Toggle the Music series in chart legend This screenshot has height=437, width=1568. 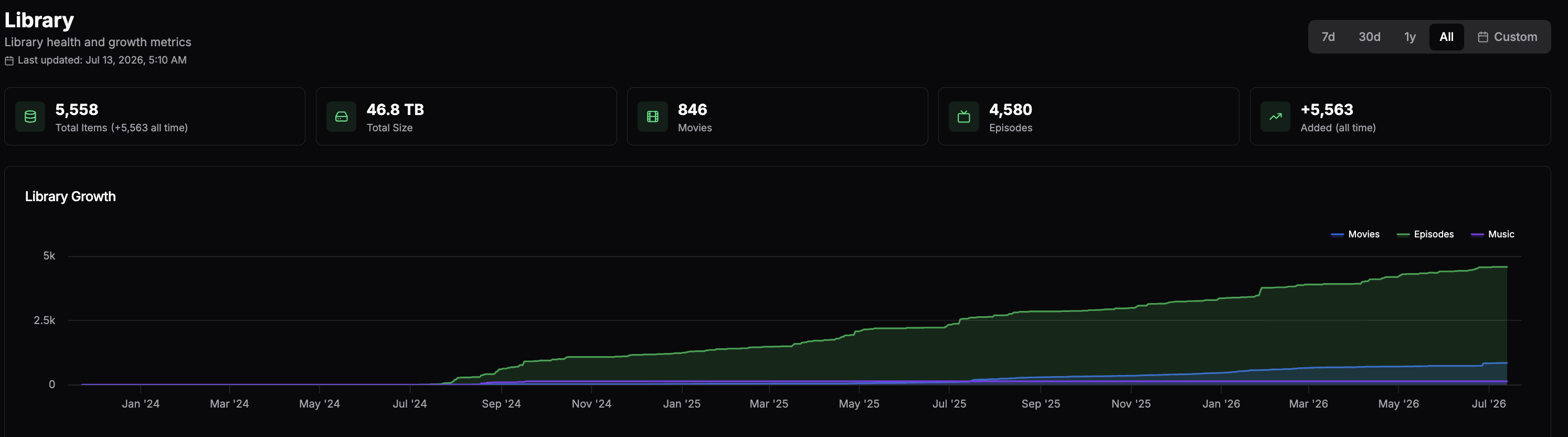tap(1492, 234)
